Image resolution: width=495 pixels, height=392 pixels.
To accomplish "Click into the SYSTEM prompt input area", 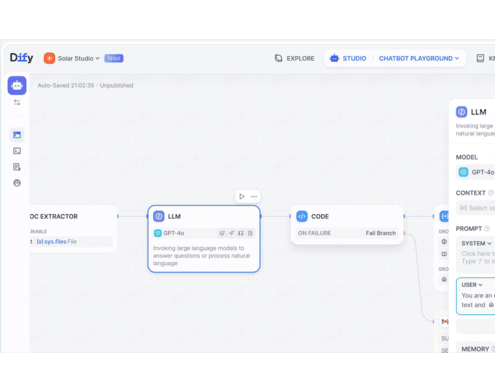I will 478,258.
